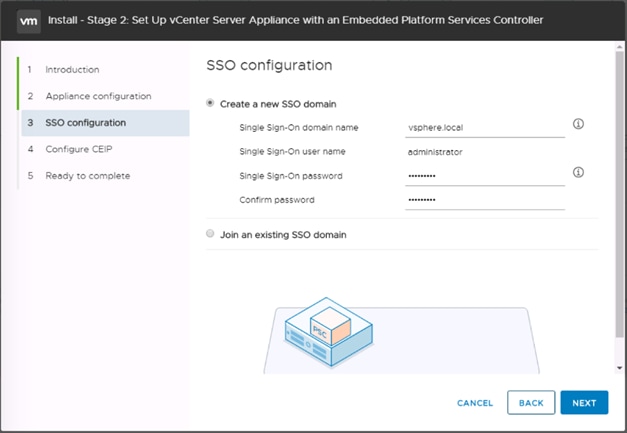This screenshot has width=627, height=433.
Task: Click the Single Sign-On password label
Action: (291, 176)
